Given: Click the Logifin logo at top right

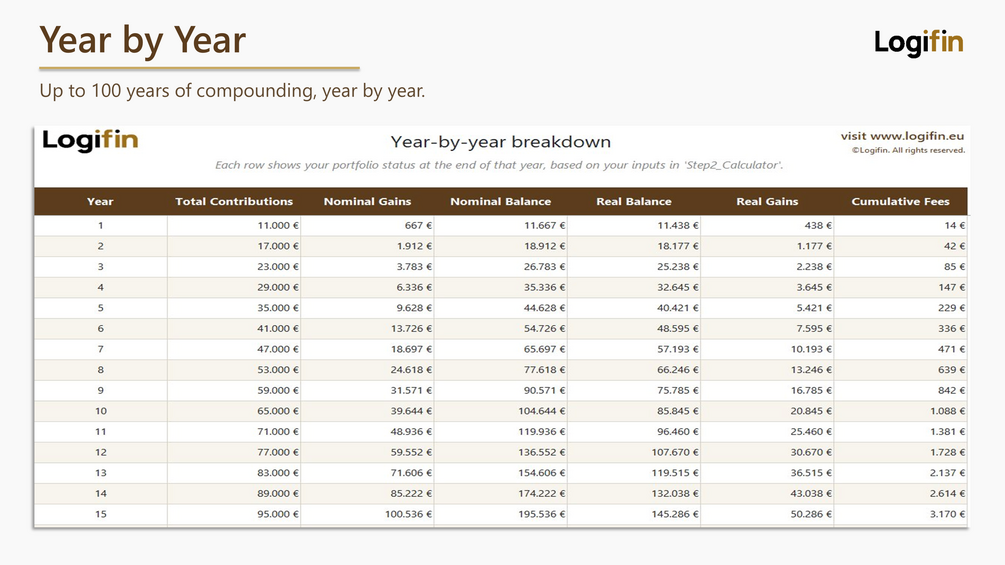Looking at the screenshot, I should (918, 43).
